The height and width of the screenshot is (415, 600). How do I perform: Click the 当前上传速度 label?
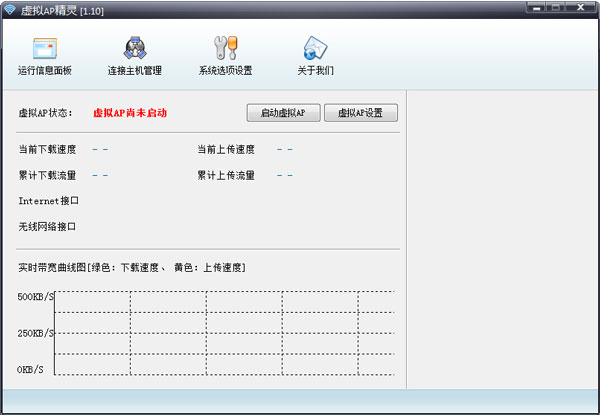coord(226,149)
